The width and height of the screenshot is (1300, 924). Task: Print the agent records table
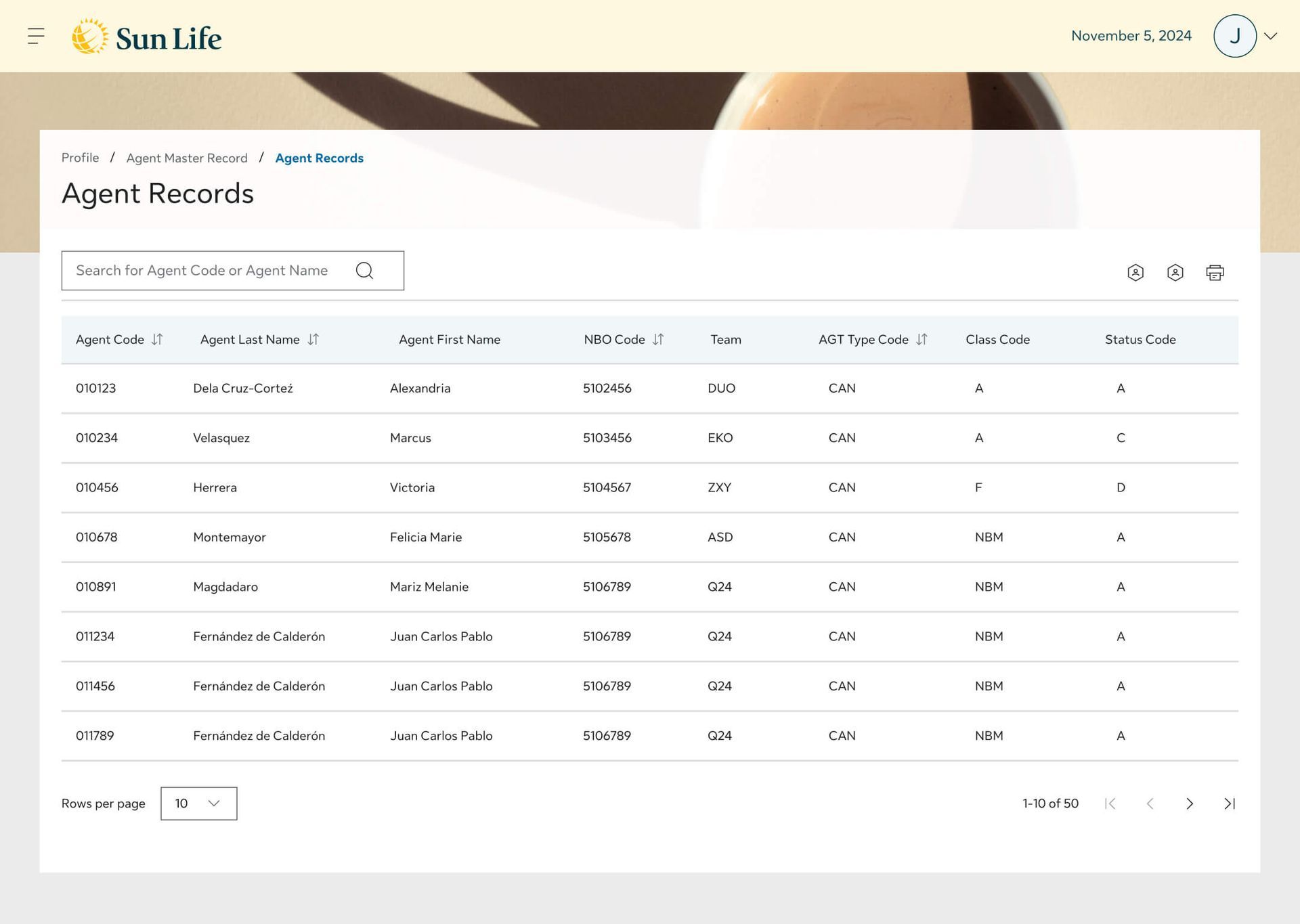[x=1215, y=272]
